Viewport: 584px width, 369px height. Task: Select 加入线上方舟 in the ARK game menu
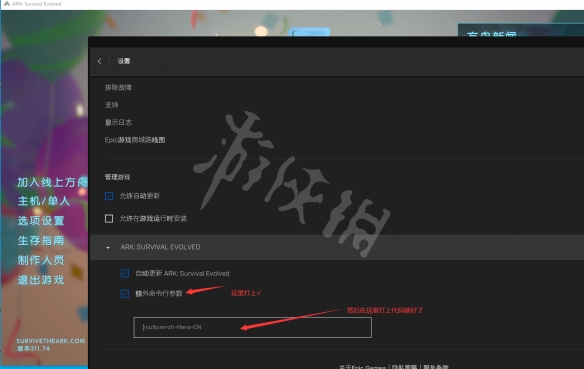coord(52,182)
